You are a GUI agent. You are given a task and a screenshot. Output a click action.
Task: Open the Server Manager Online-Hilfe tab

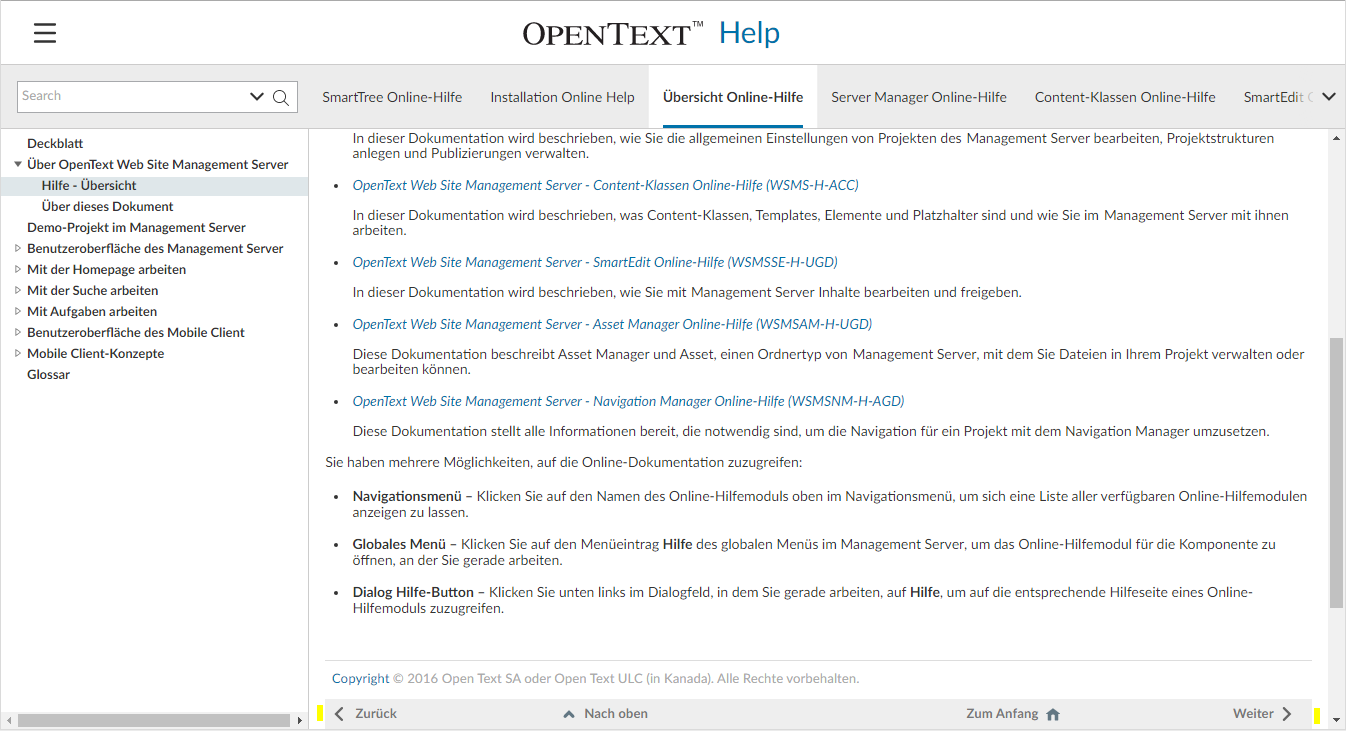pos(919,97)
